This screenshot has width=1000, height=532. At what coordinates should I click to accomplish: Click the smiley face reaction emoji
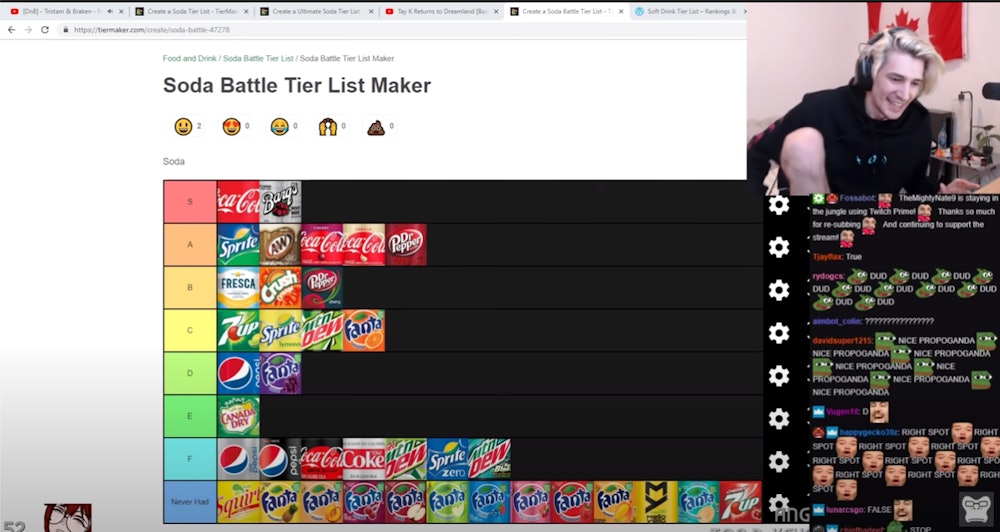coord(183,126)
